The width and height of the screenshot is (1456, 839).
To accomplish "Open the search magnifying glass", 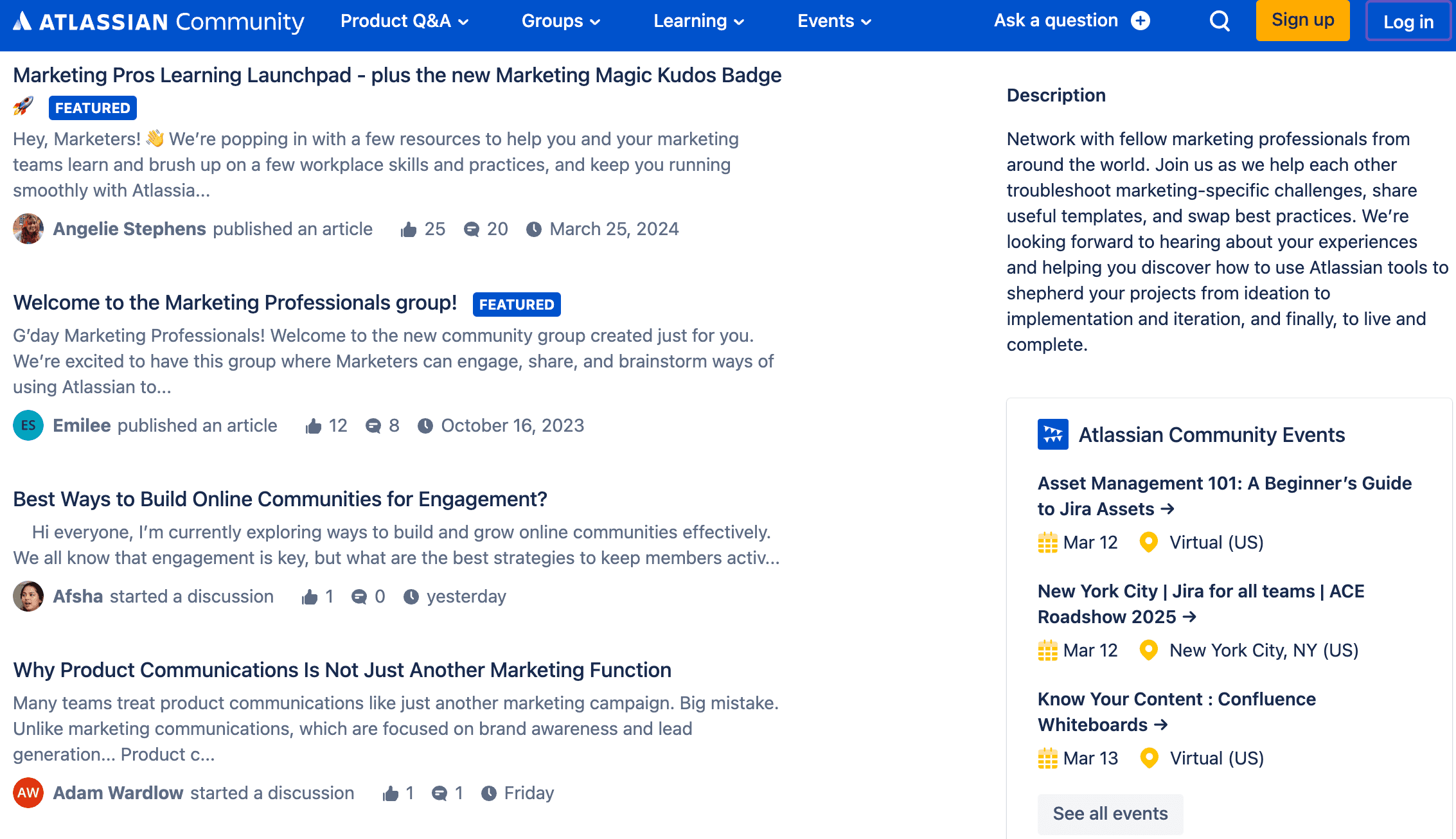I will (1219, 21).
